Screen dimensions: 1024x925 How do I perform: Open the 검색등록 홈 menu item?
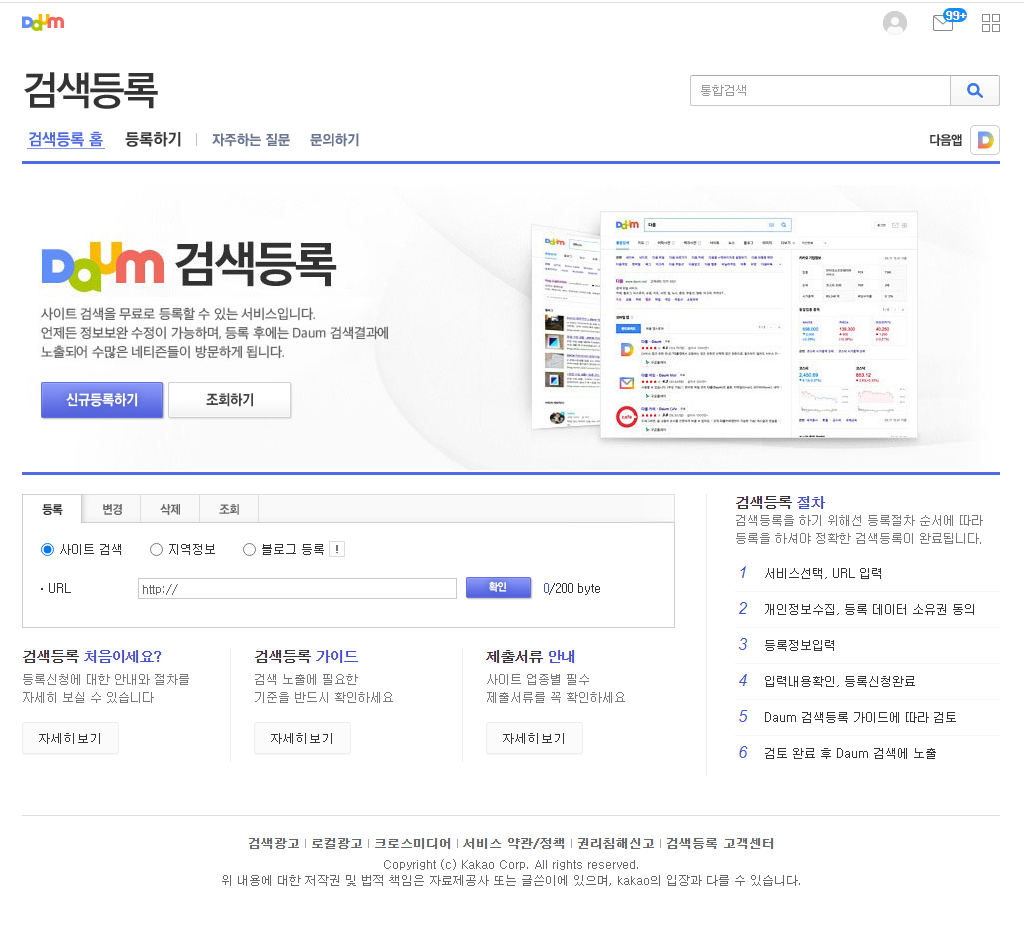pos(65,139)
